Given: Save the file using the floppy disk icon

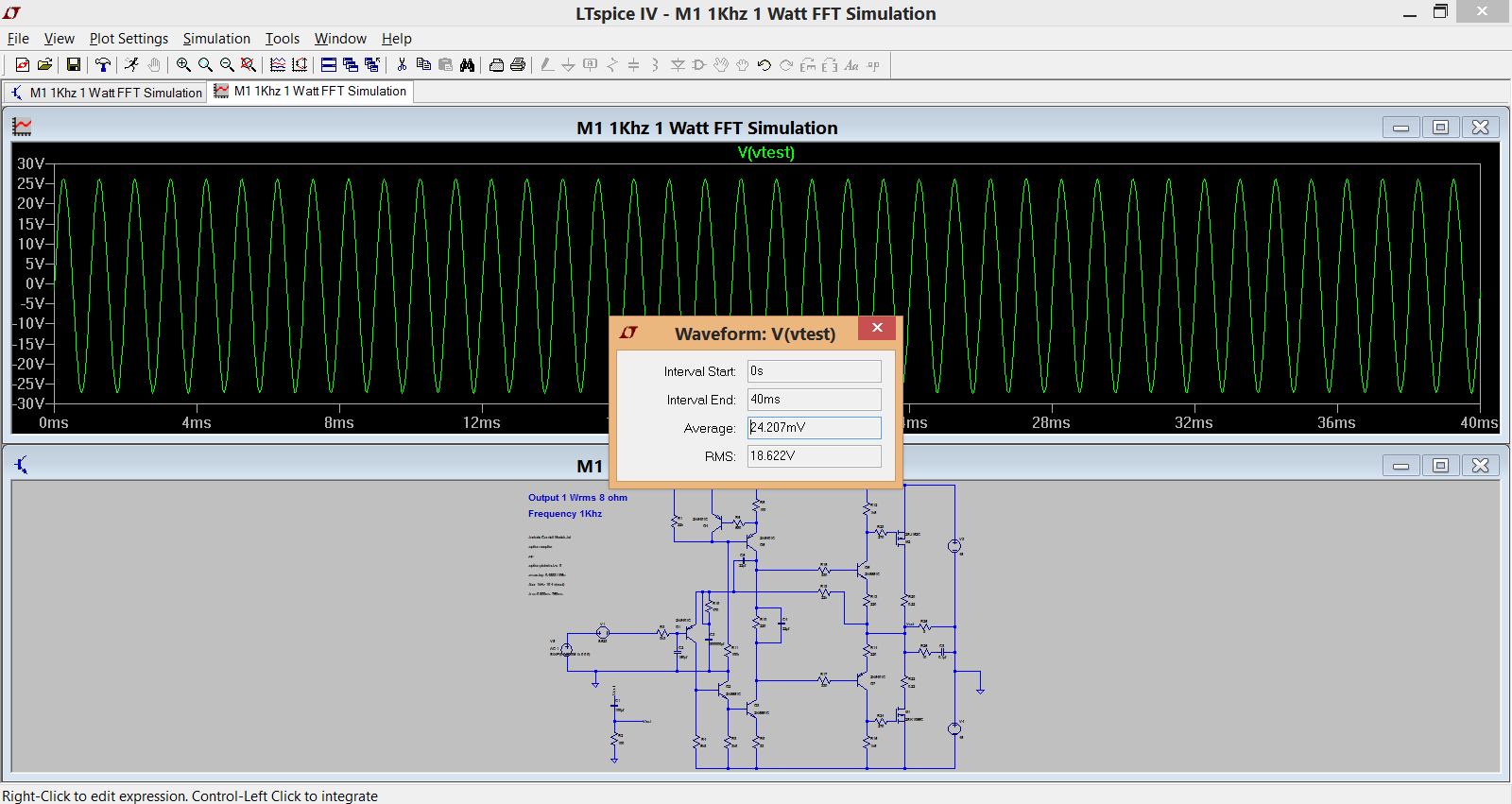Looking at the screenshot, I should [73, 65].
